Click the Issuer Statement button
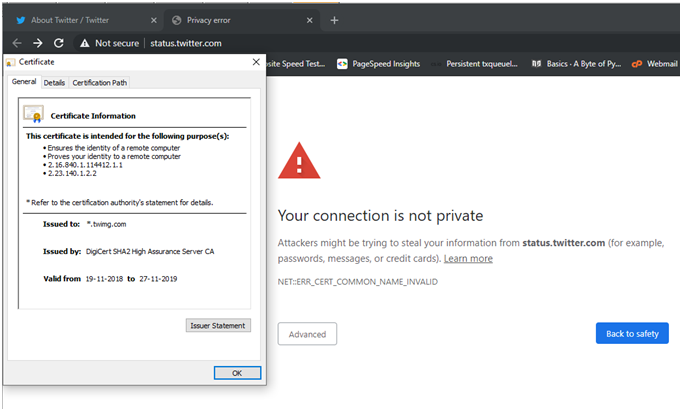The image size is (682, 411). [218, 326]
